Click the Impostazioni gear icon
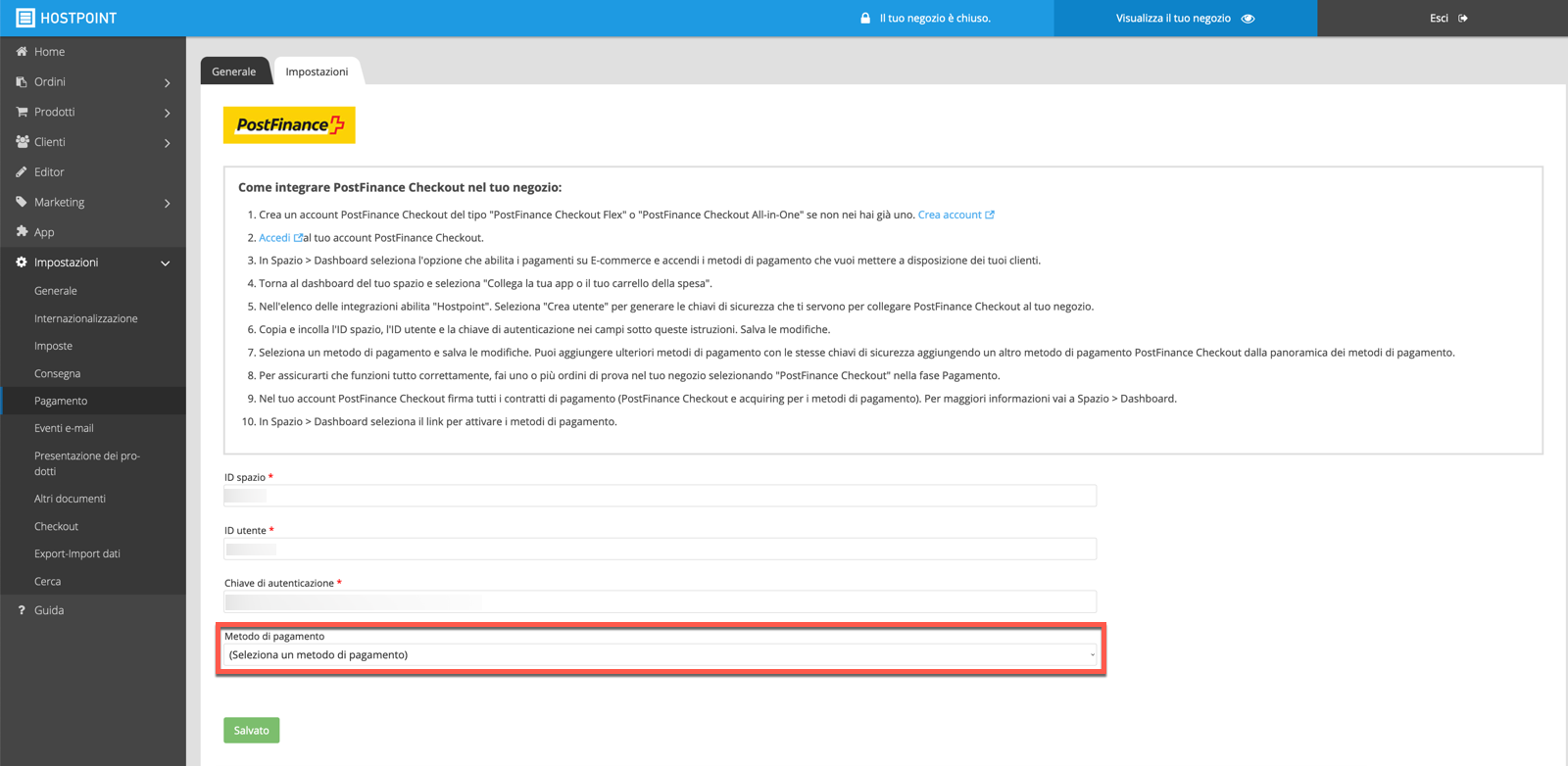Viewport: 1568px width, 766px height. 22,263
